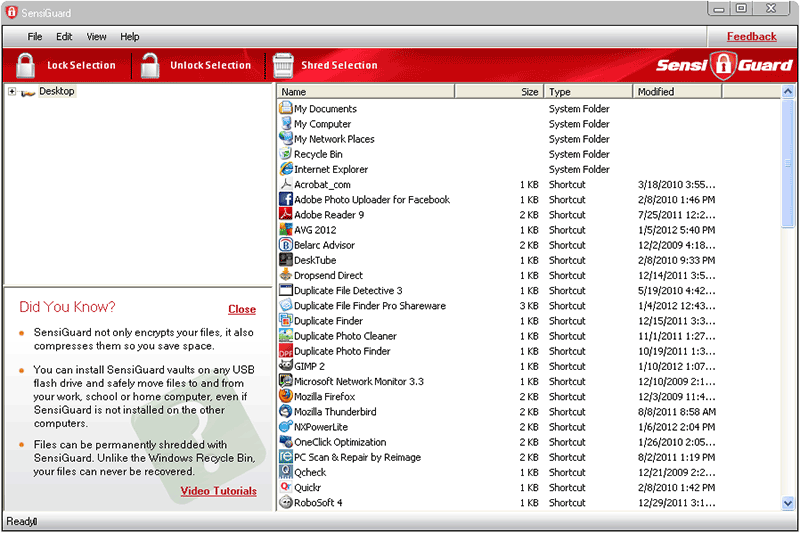The image size is (800, 533).
Task: Click the Acrobat_com shortcut icon
Action: 286,184
